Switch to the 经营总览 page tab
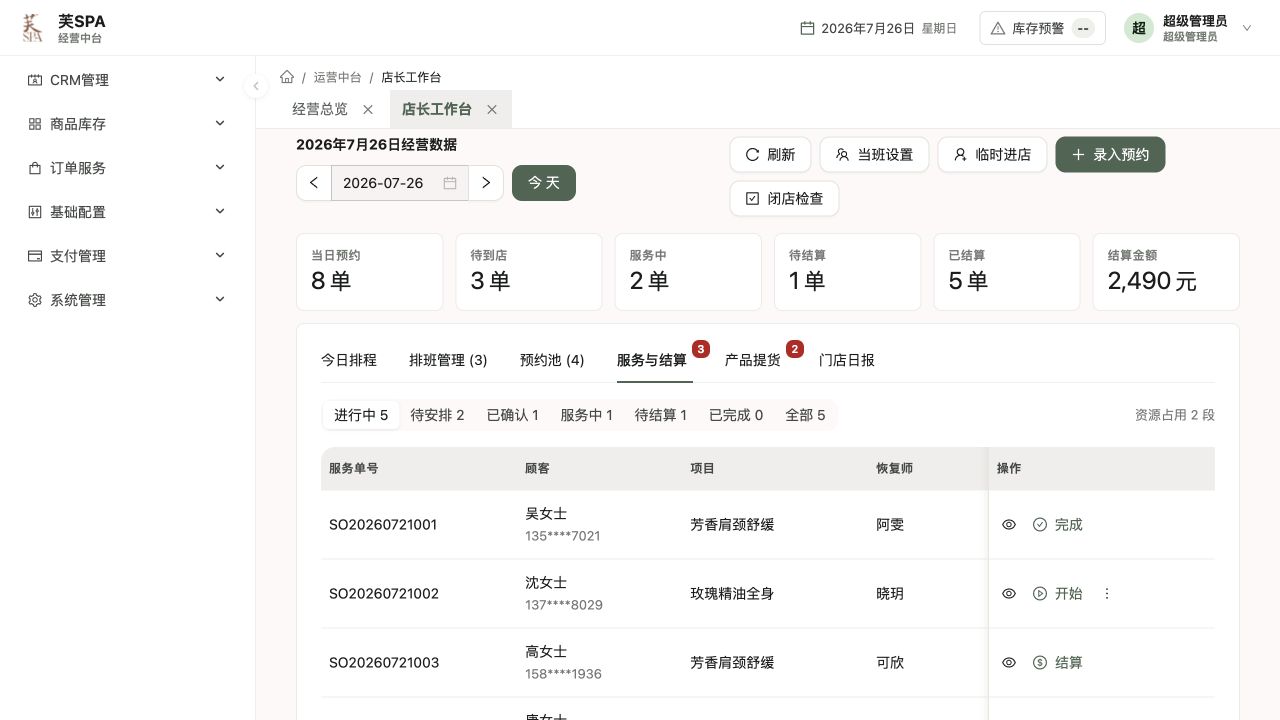1280x720 pixels. [320, 109]
